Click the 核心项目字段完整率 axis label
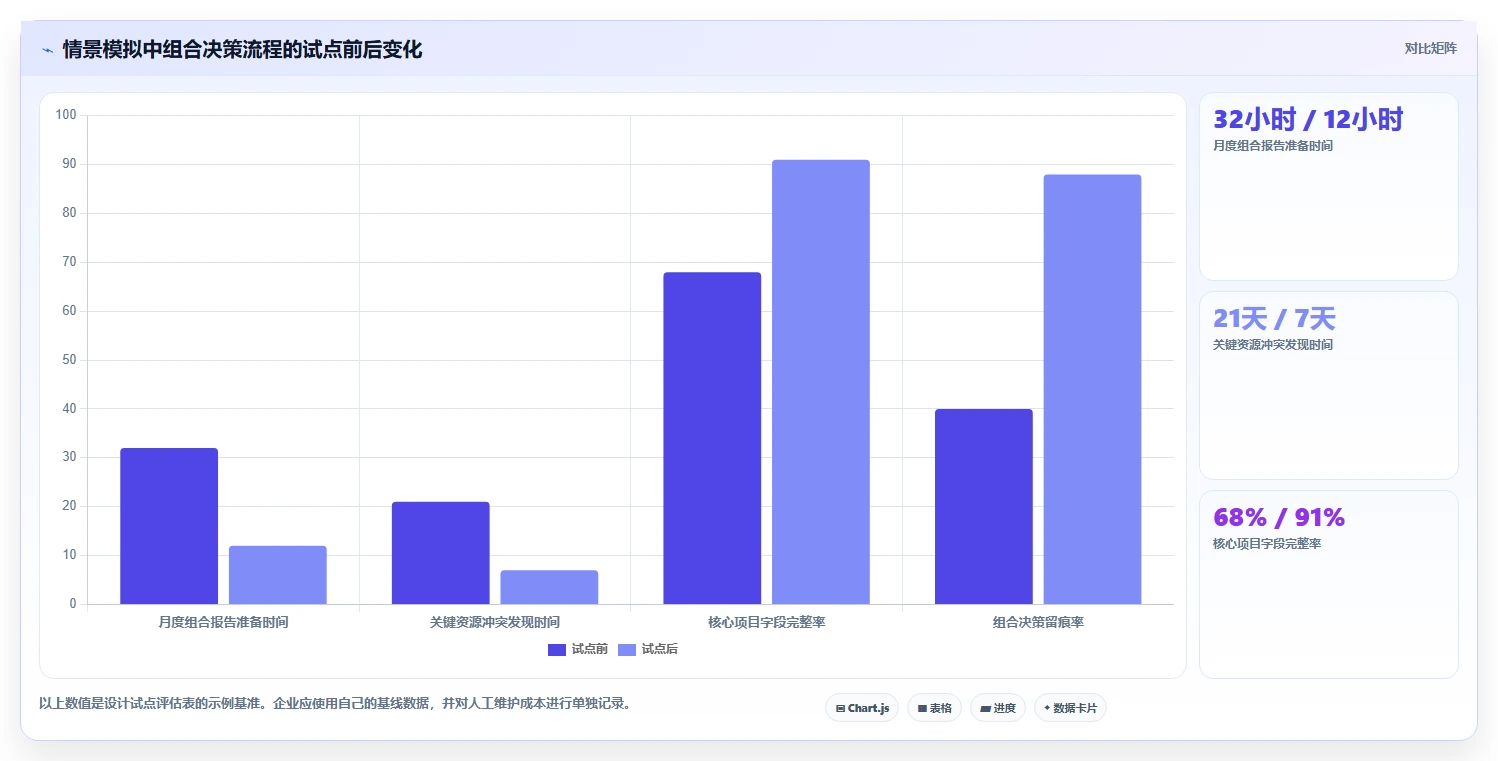This screenshot has width=1498, height=761. [x=767, y=622]
